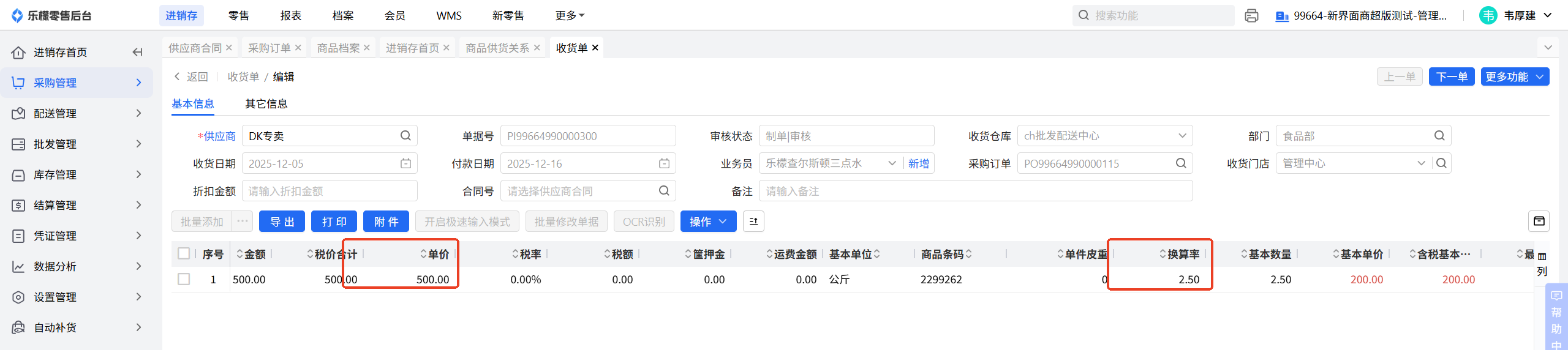Open the 报表 top menu

(x=290, y=16)
